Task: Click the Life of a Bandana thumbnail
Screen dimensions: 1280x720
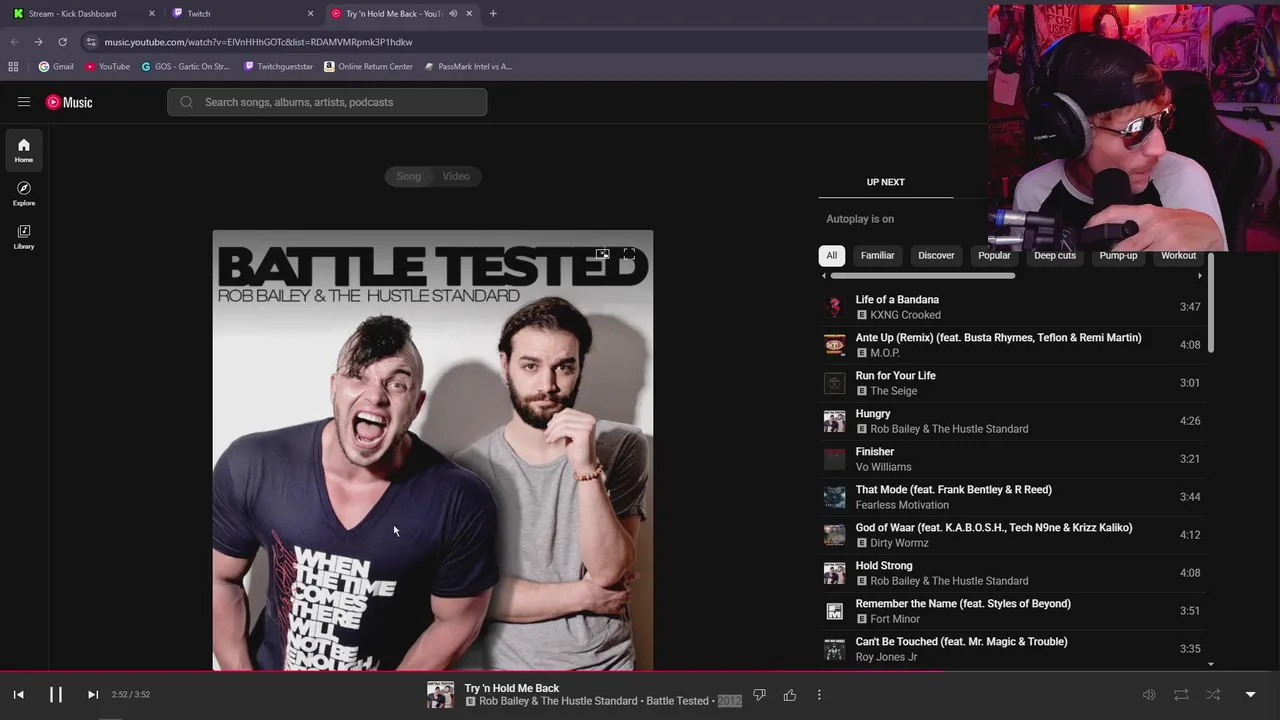Action: click(834, 307)
